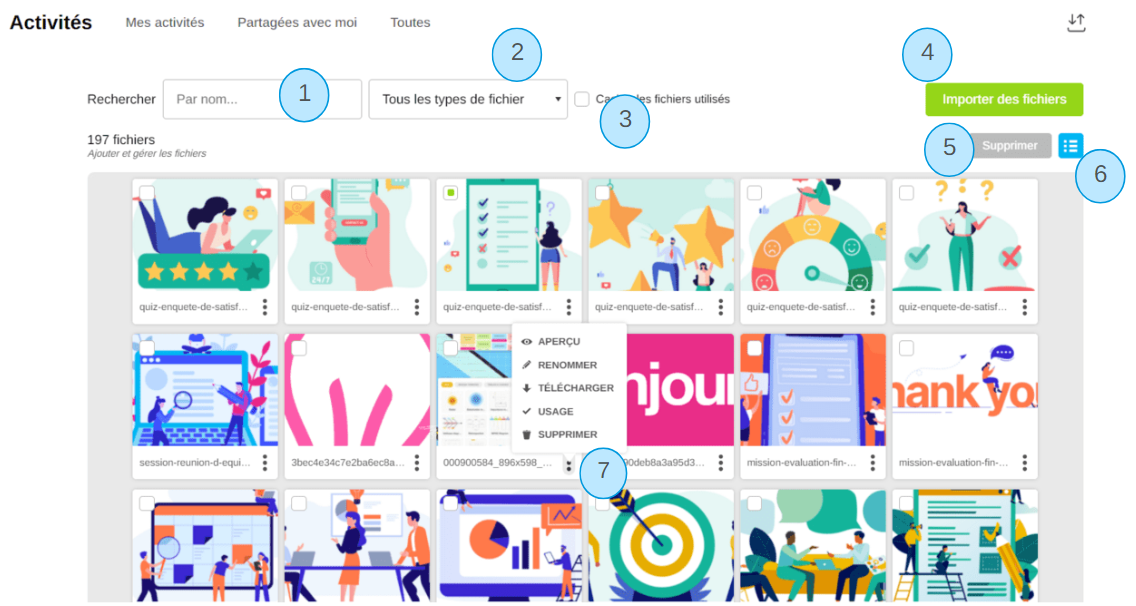The width and height of the screenshot is (1136, 606).
Task: Select the target bullseye image thumbnail
Action: click(x=661, y=545)
